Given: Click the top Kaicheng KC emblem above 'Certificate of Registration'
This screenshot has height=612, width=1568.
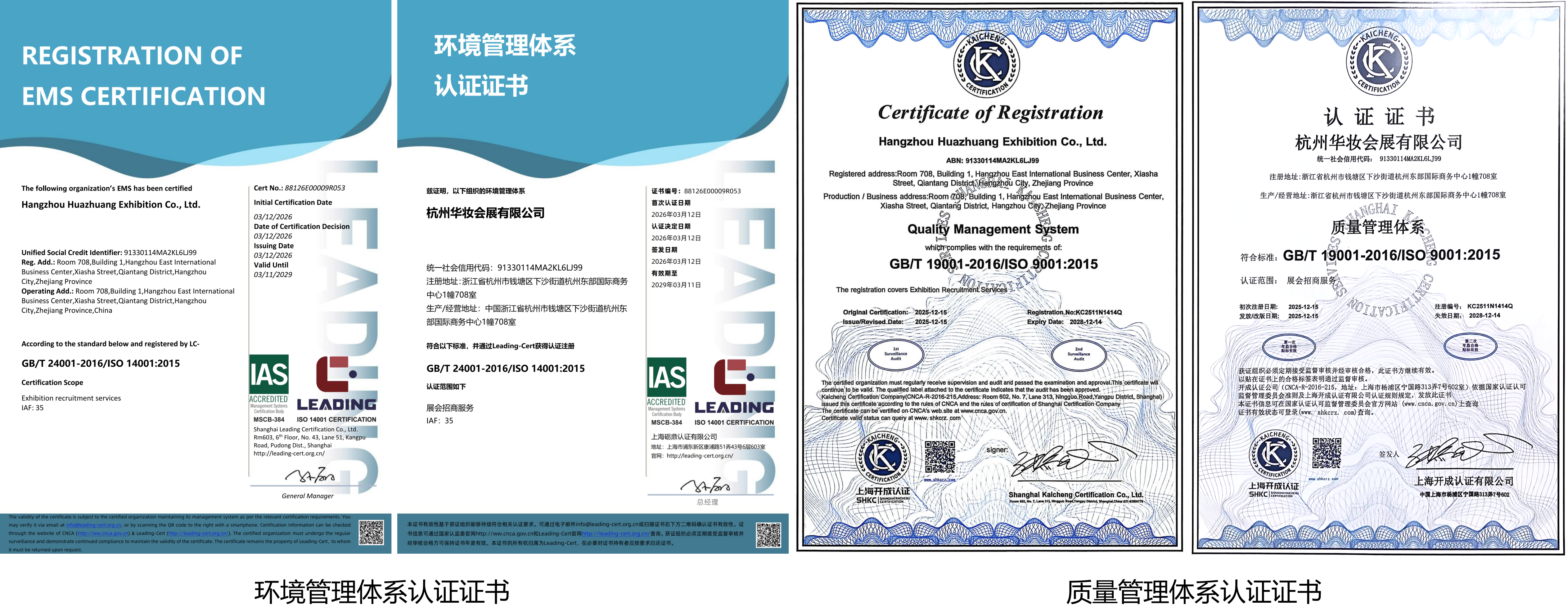Looking at the screenshot, I should [987, 64].
